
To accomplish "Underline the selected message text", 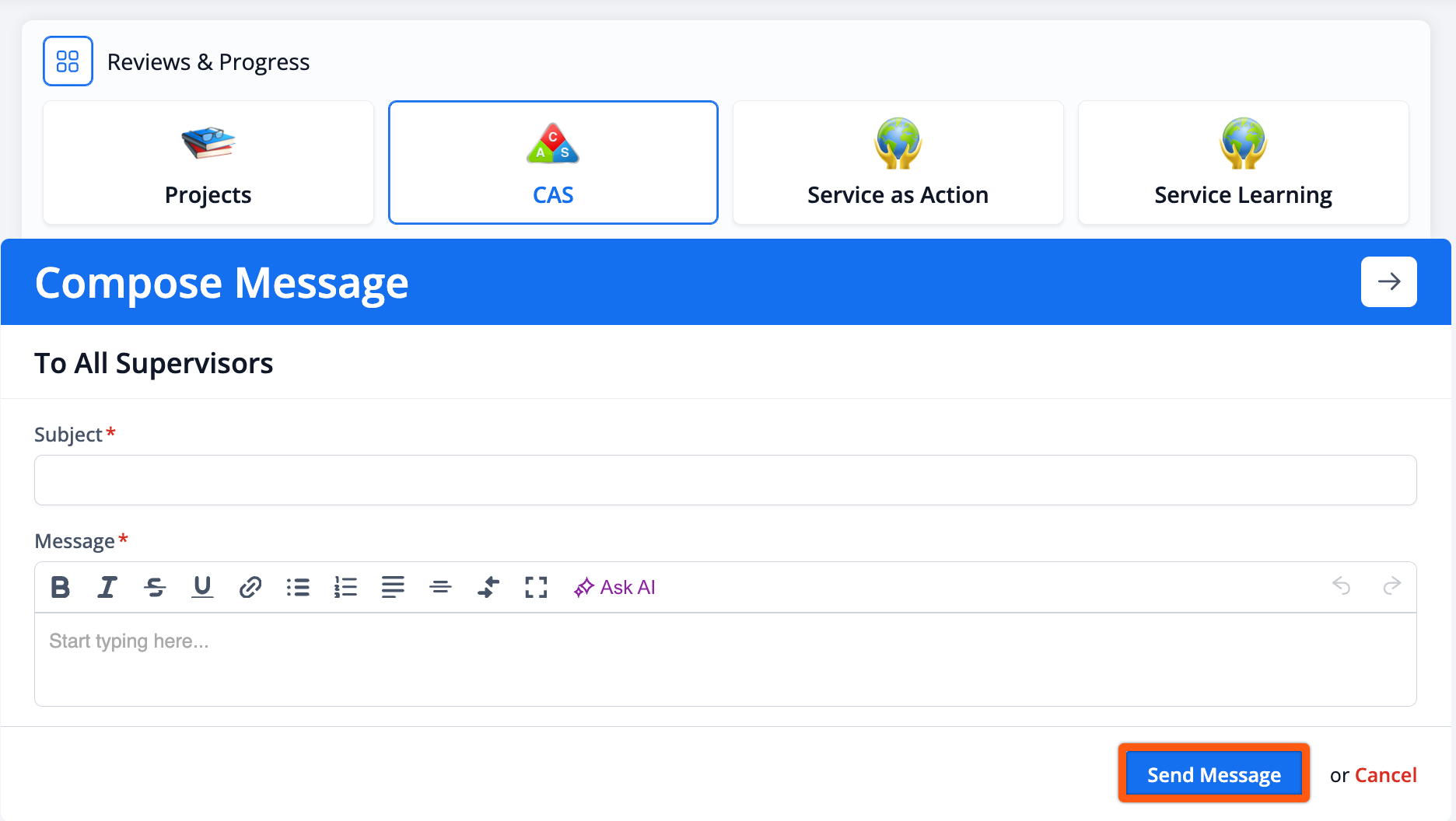I will click(x=202, y=587).
